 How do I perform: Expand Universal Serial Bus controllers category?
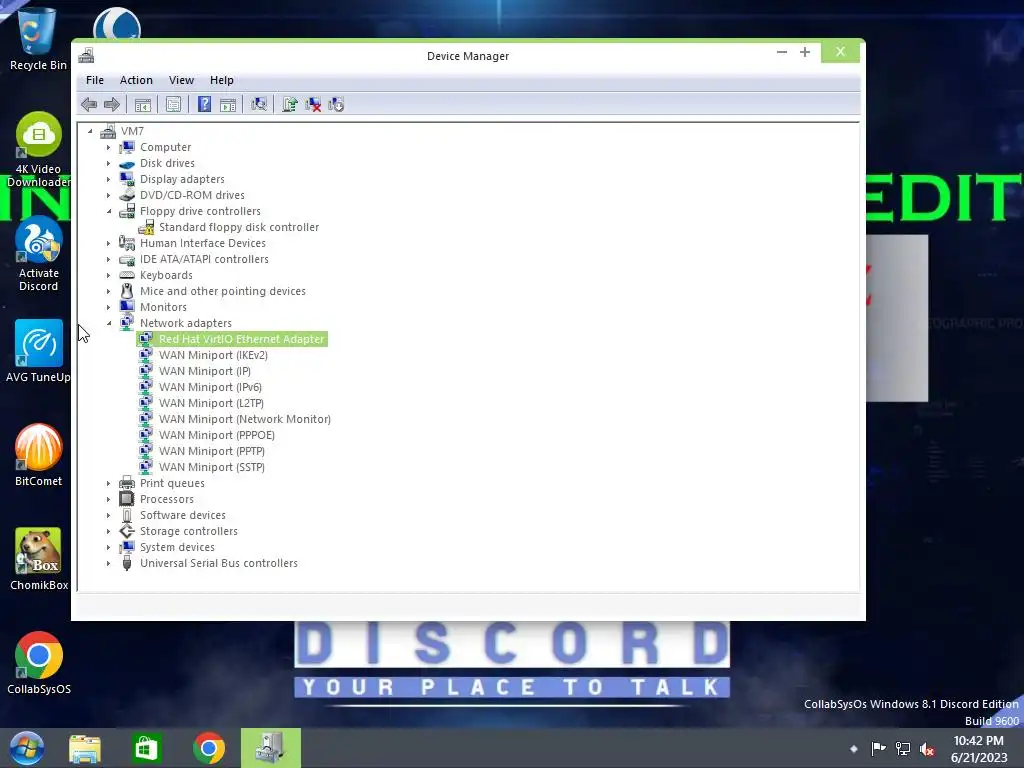108,563
